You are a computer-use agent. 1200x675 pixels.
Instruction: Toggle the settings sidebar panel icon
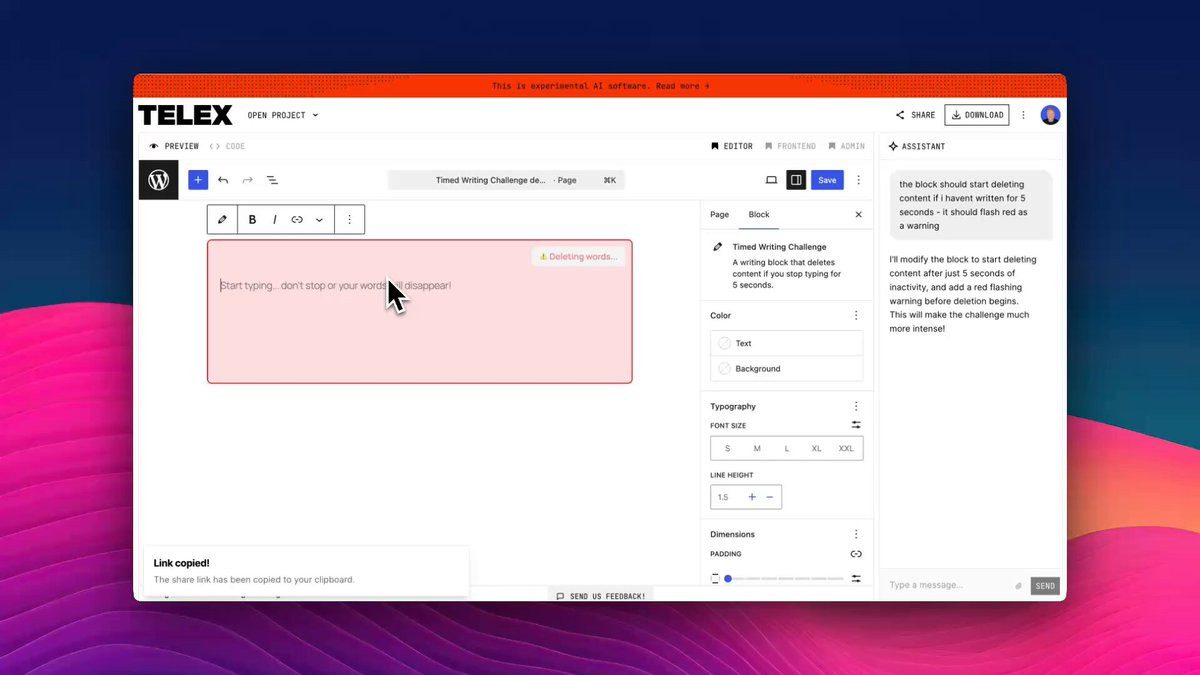point(796,180)
